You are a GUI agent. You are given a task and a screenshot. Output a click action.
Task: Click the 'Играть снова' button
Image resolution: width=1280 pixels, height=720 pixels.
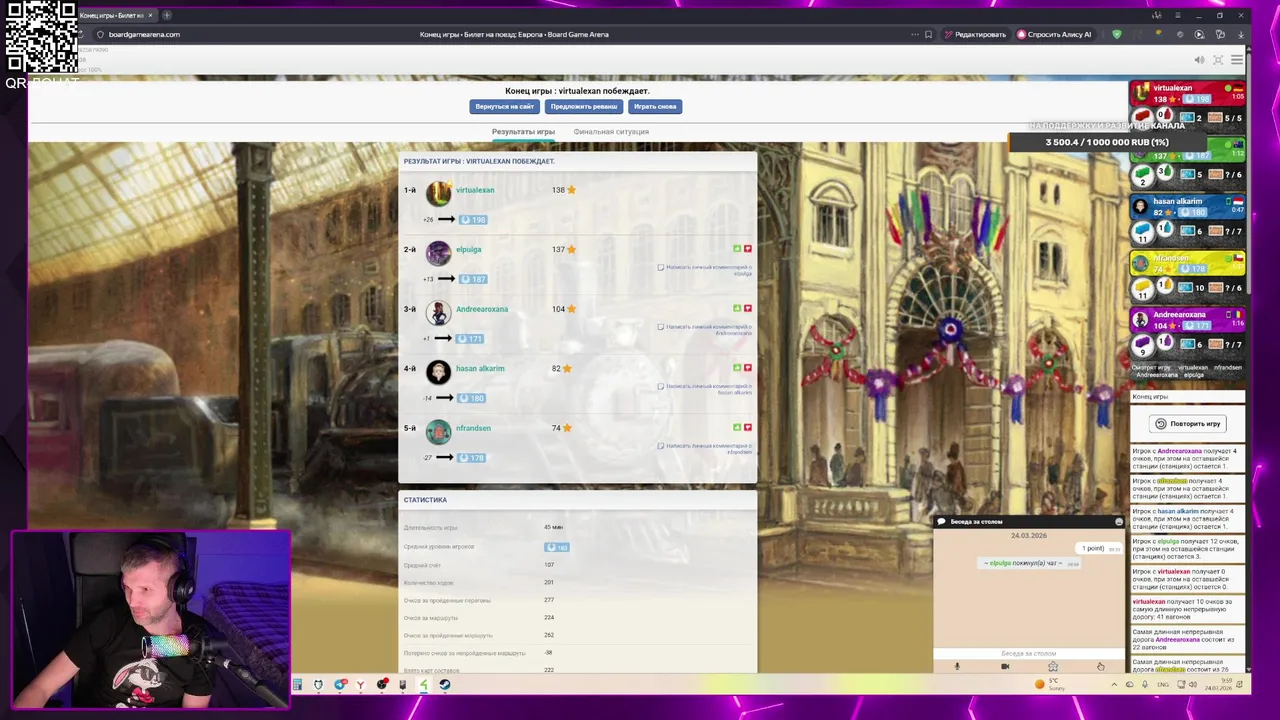click(655, 106)
